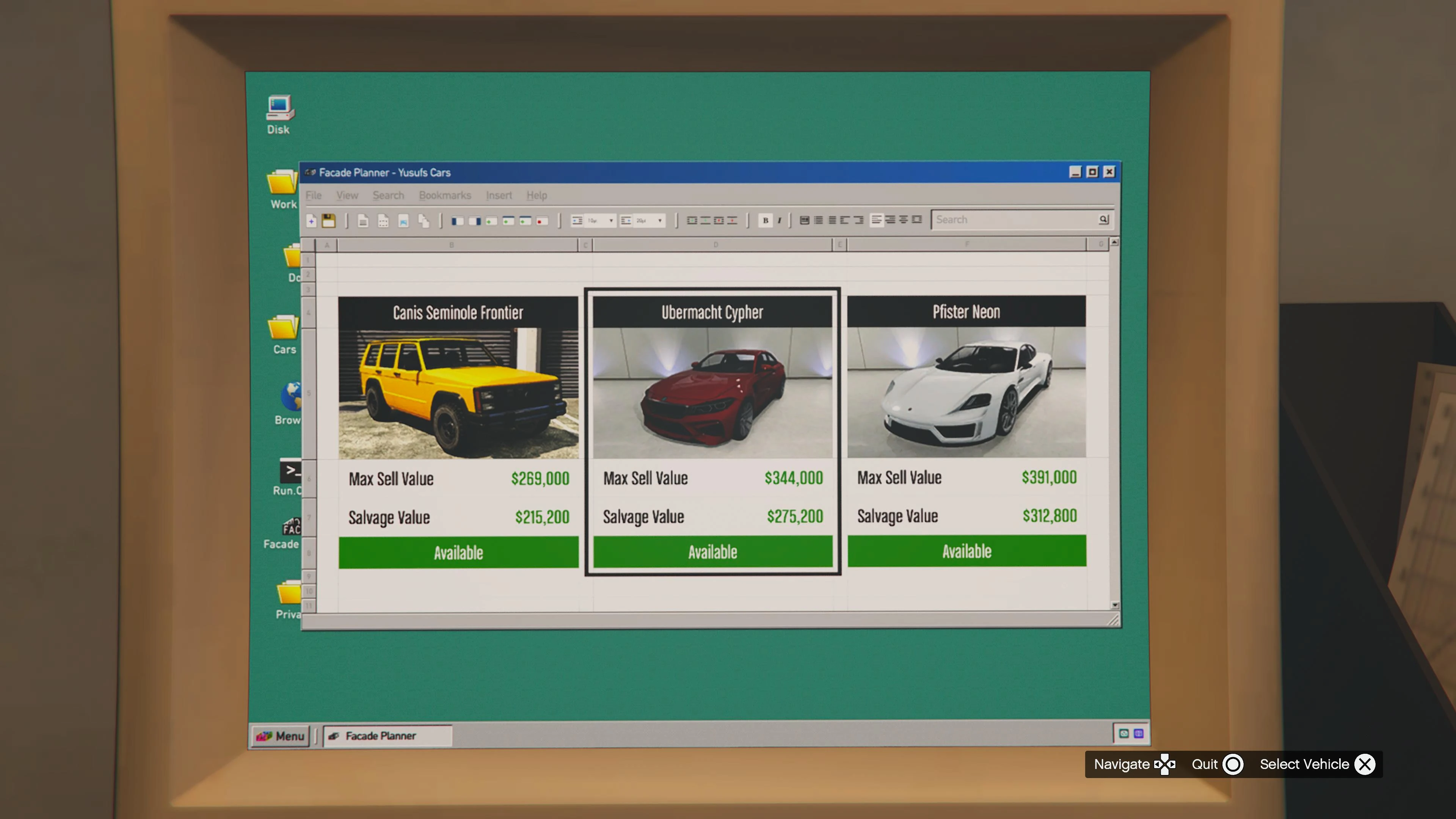
Task: Open the Bookmarks menu
Action: click(x=445, y=196)
